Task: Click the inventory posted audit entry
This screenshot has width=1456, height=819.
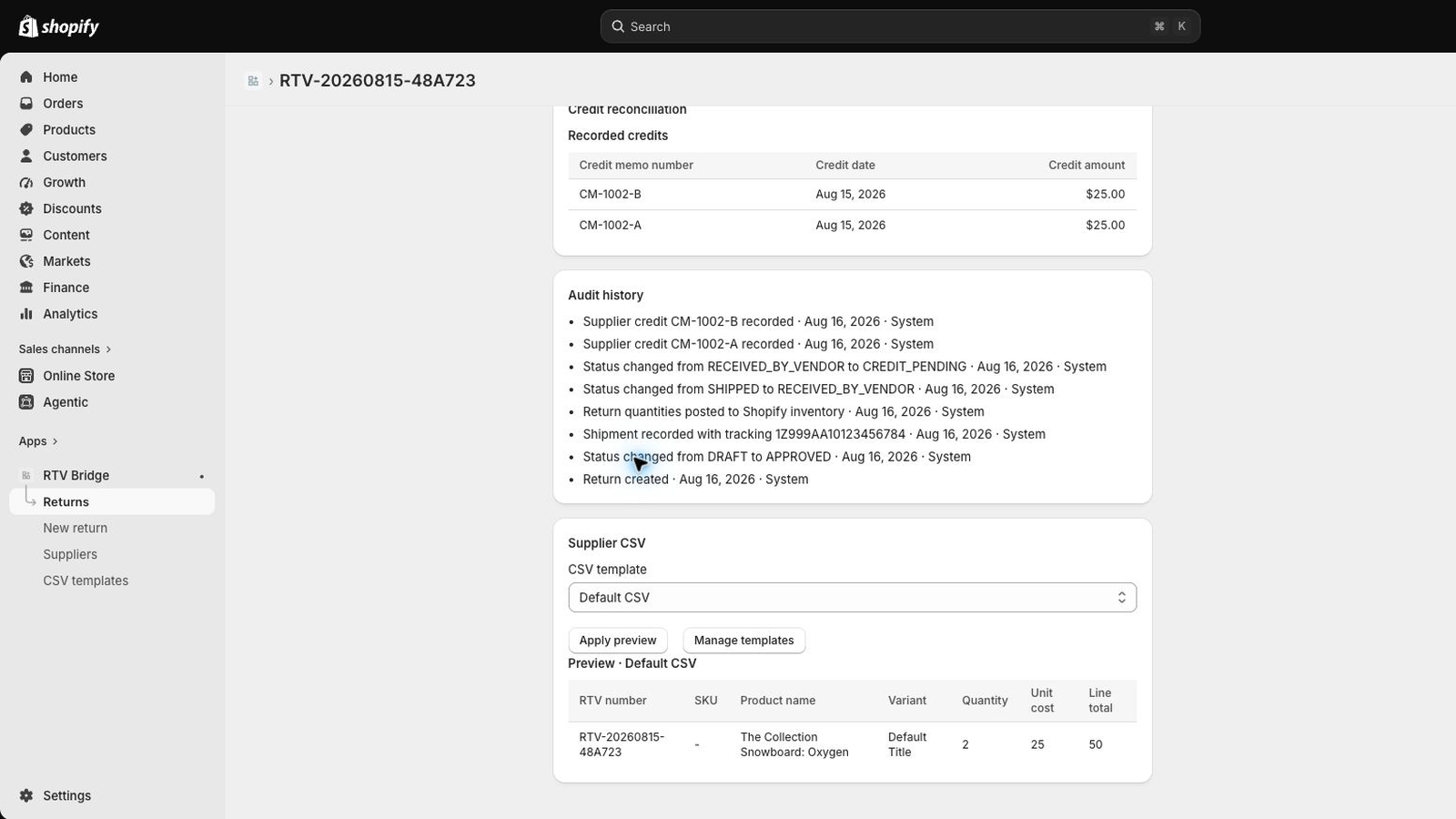Action: 784,412
